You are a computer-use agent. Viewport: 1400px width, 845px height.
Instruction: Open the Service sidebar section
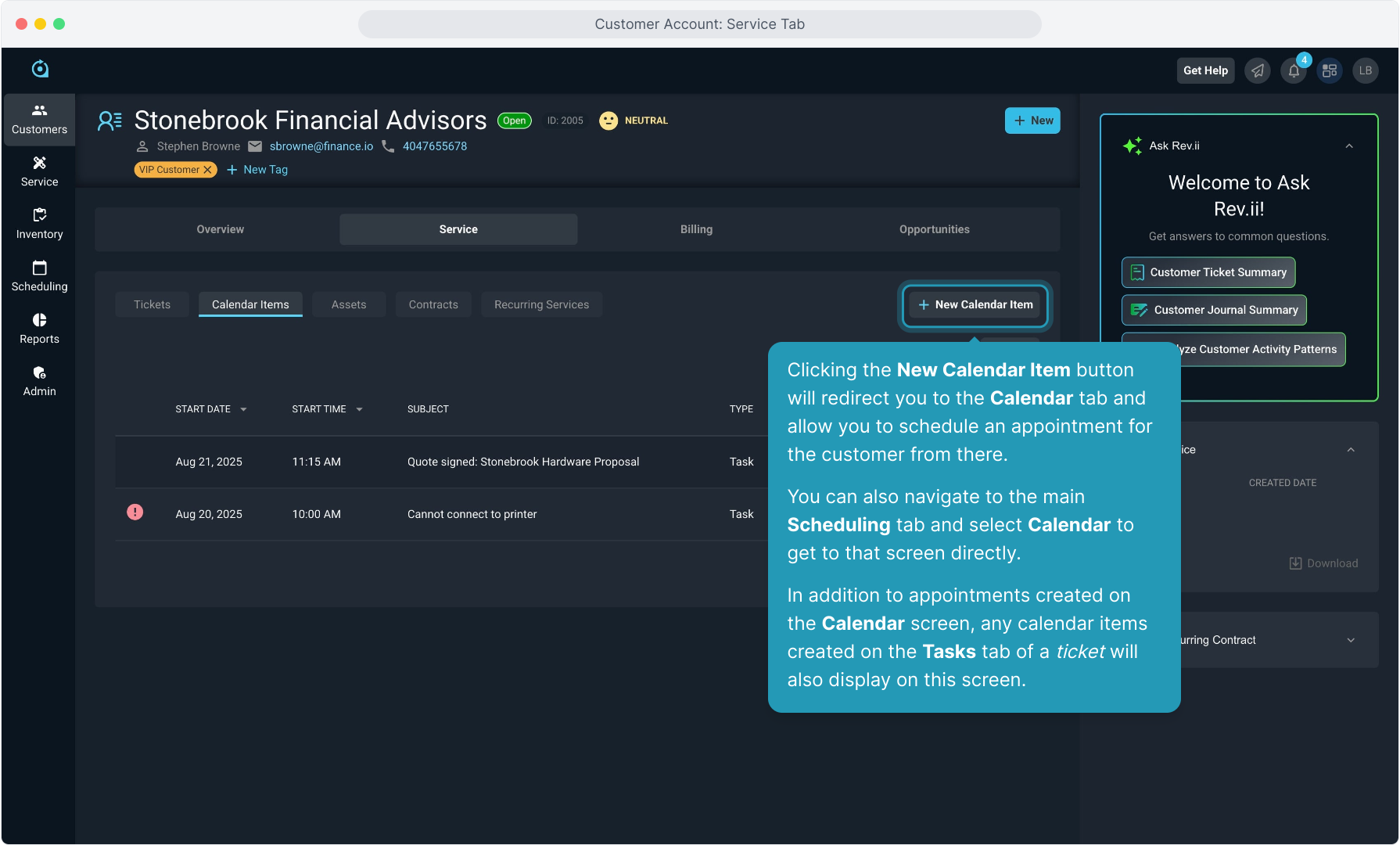click(39, 171)
